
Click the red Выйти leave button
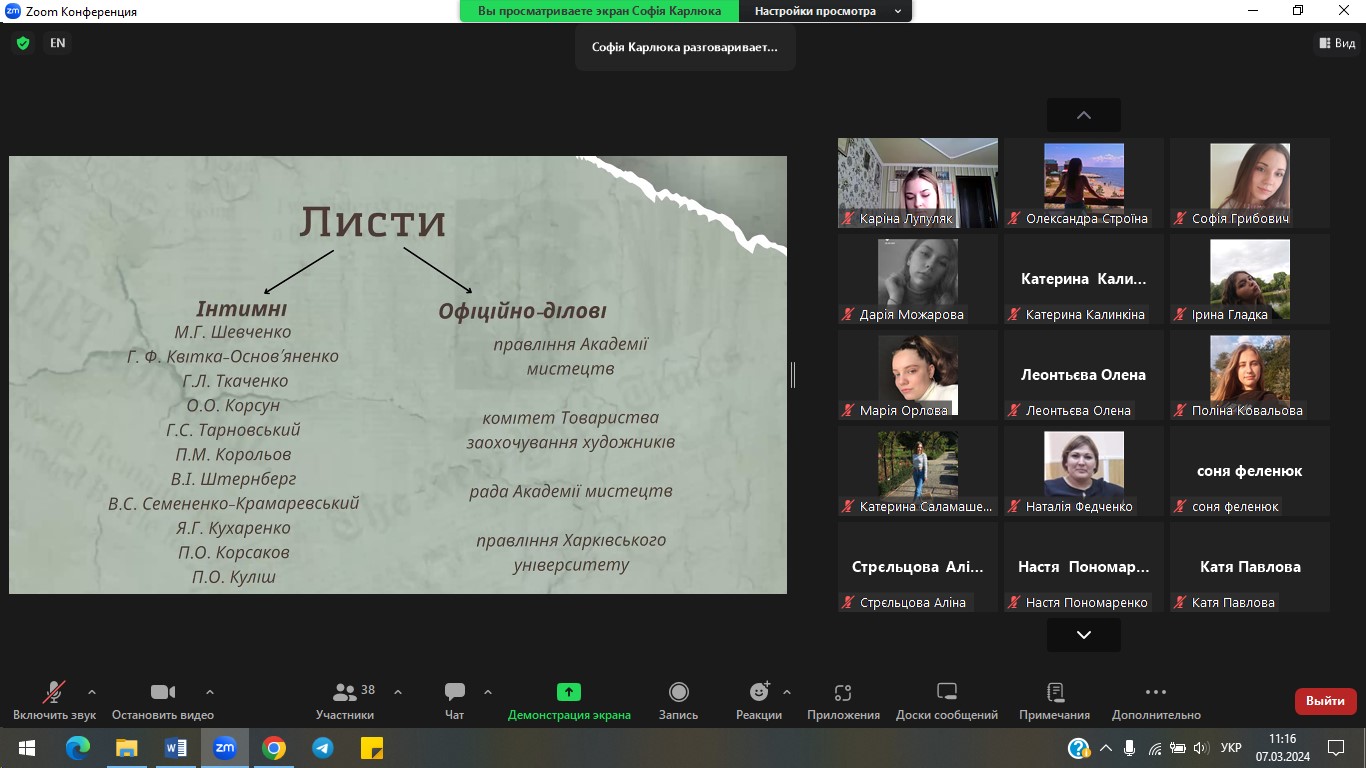tap(1325, 701)
